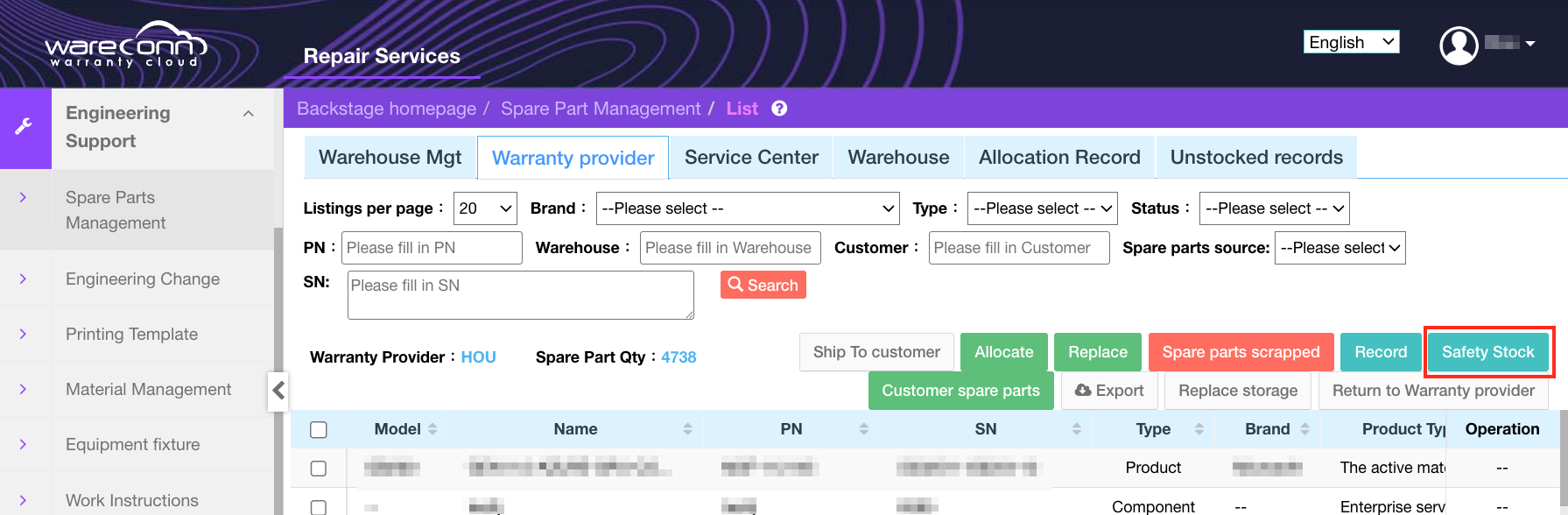This screenshot has width=1568, height=515.
Task: Collapse the Engineering Support section
Action: coord(249,114)
